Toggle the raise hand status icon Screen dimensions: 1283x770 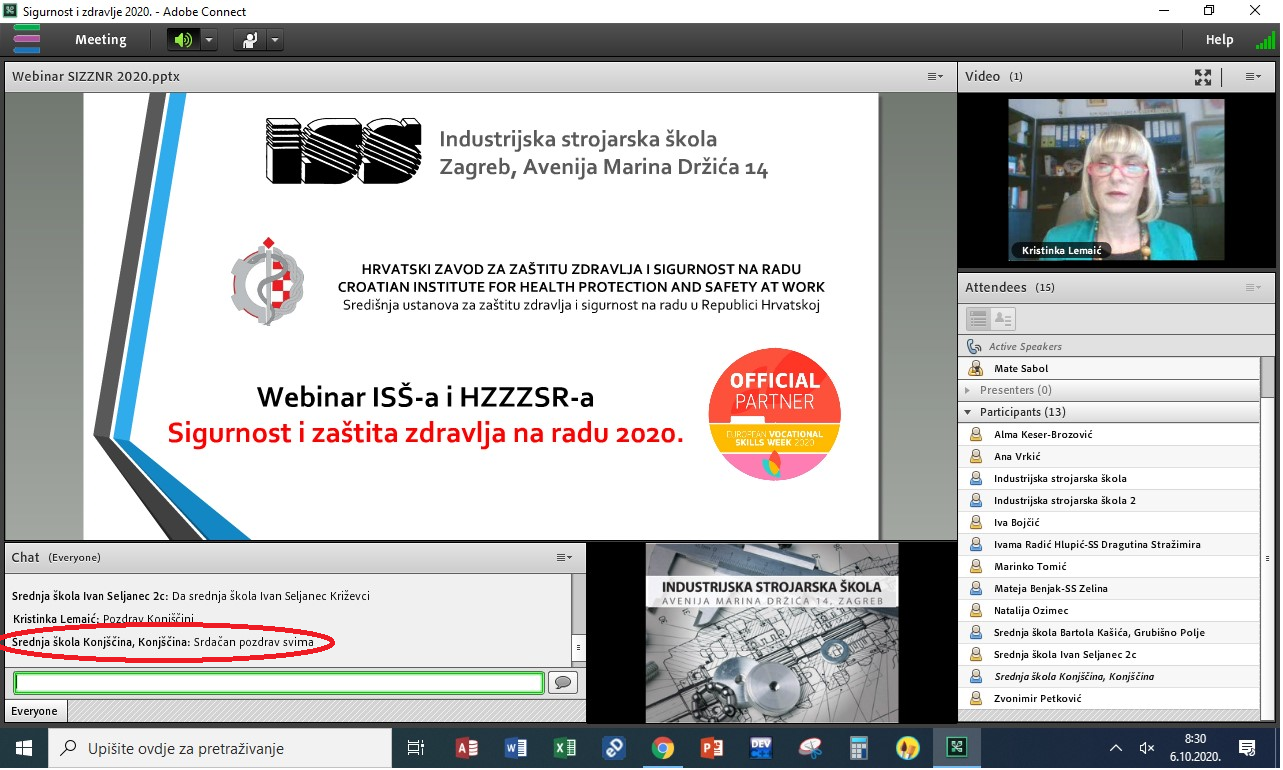249,40
